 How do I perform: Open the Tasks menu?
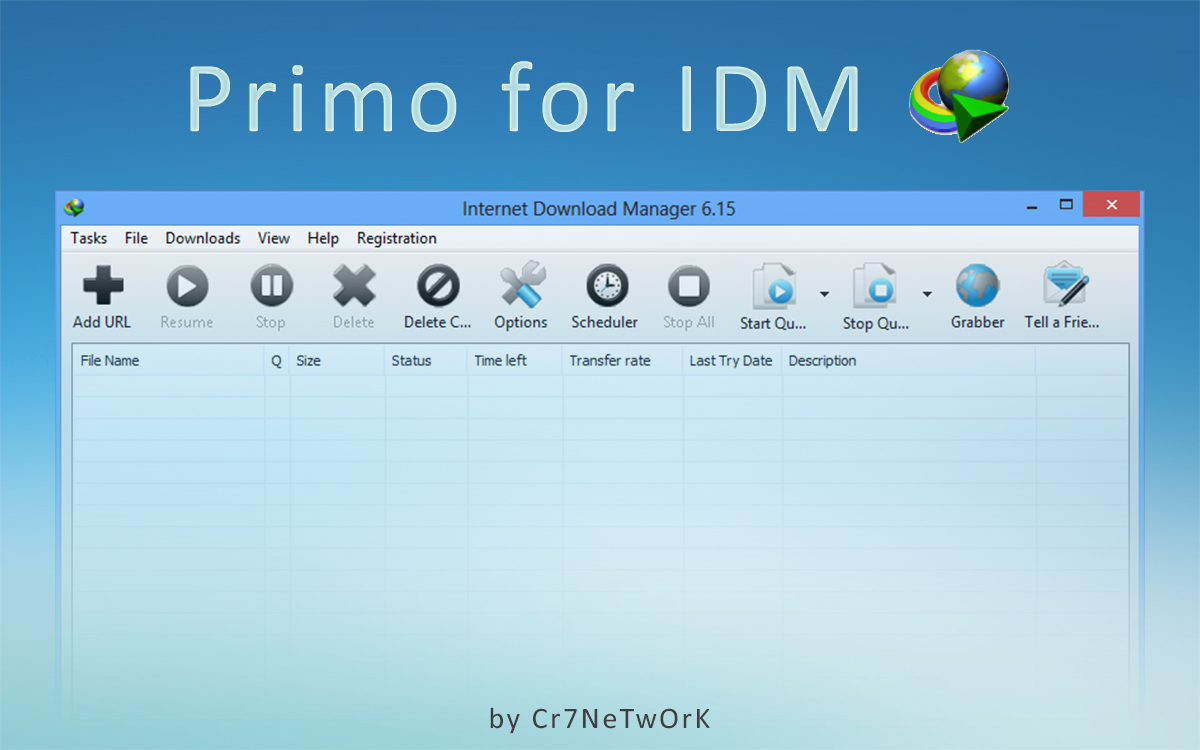coord(89,238)
